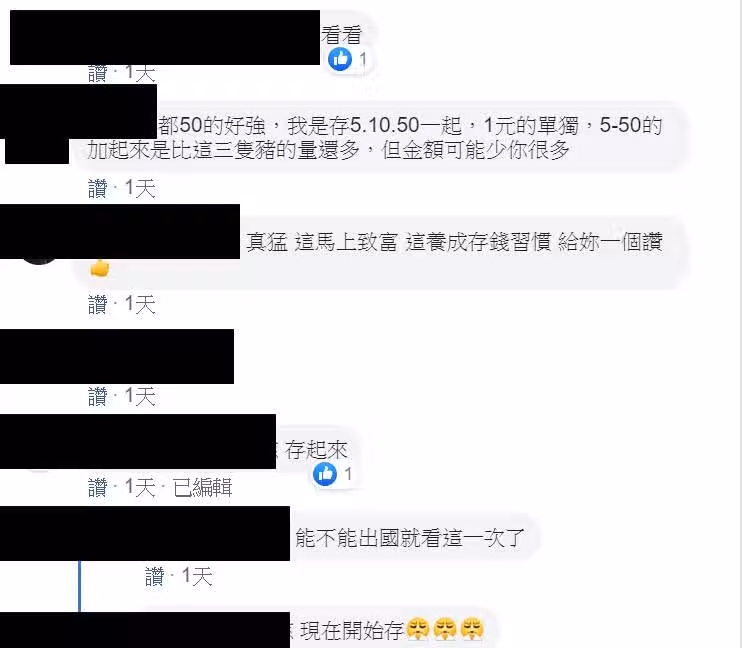Click the 1天 timestamp under 能不能出國 reply

pyautogui.click(x=197, y=577)
